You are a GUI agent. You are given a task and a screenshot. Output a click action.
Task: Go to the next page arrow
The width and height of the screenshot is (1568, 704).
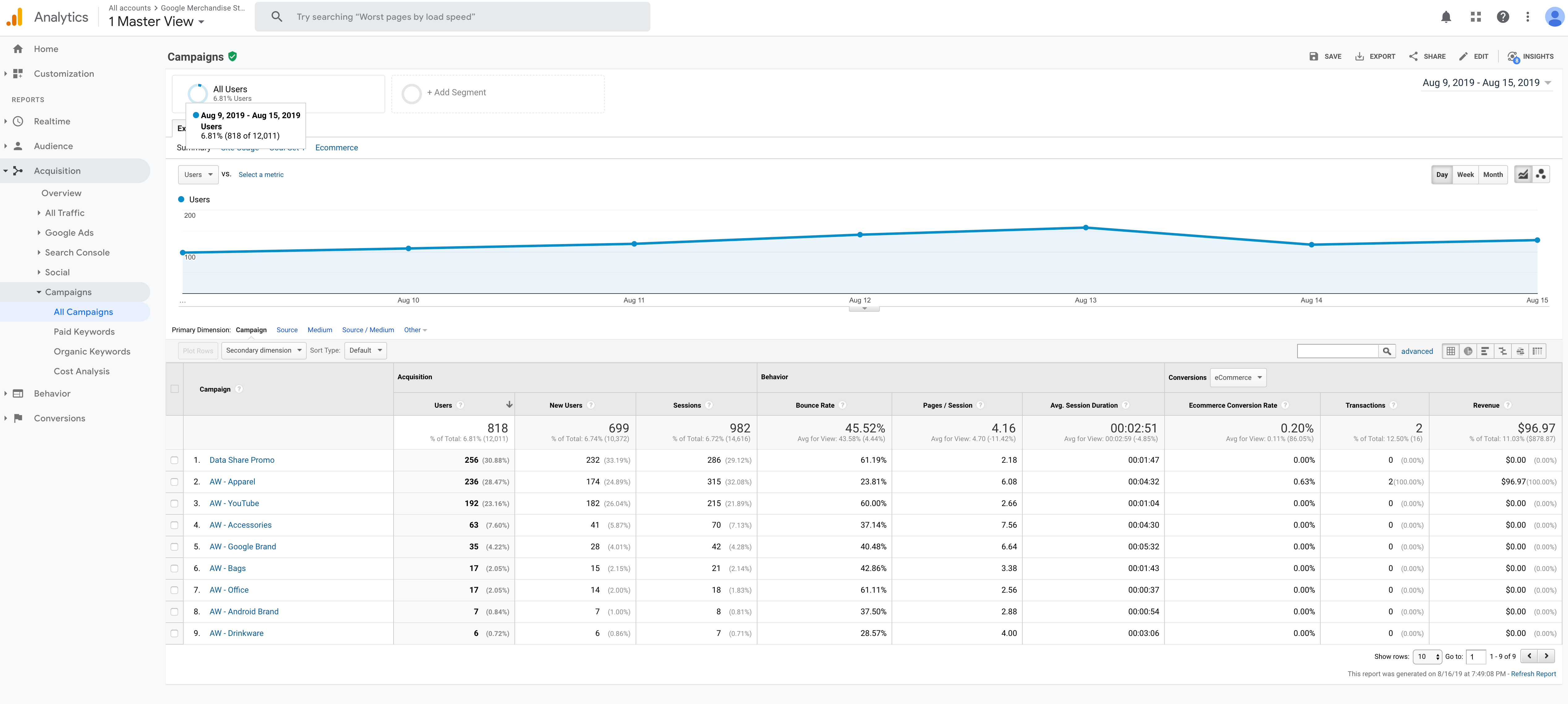[1546, 656]
